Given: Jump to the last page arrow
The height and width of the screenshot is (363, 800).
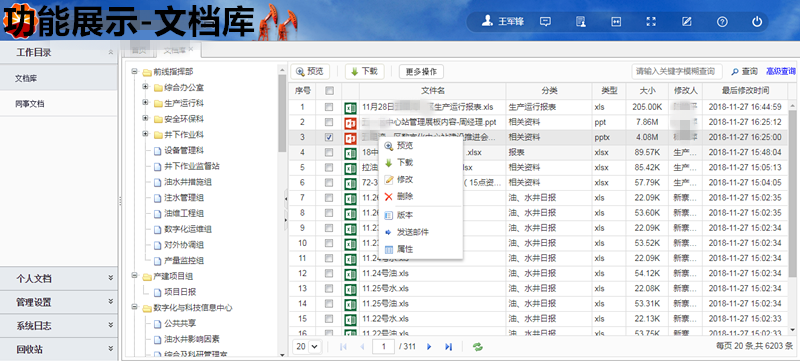Looking at the screenshot, I should pos(448,347).
